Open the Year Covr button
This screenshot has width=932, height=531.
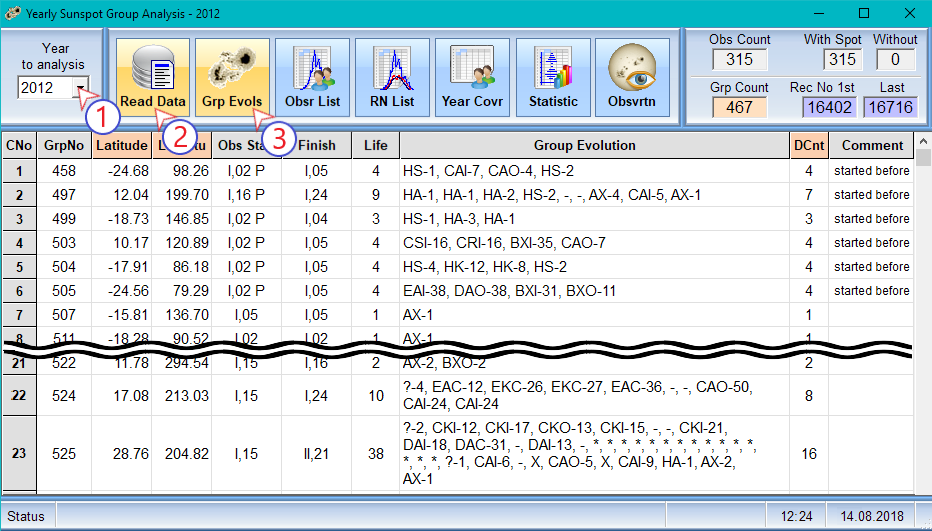tap(473, 77)
